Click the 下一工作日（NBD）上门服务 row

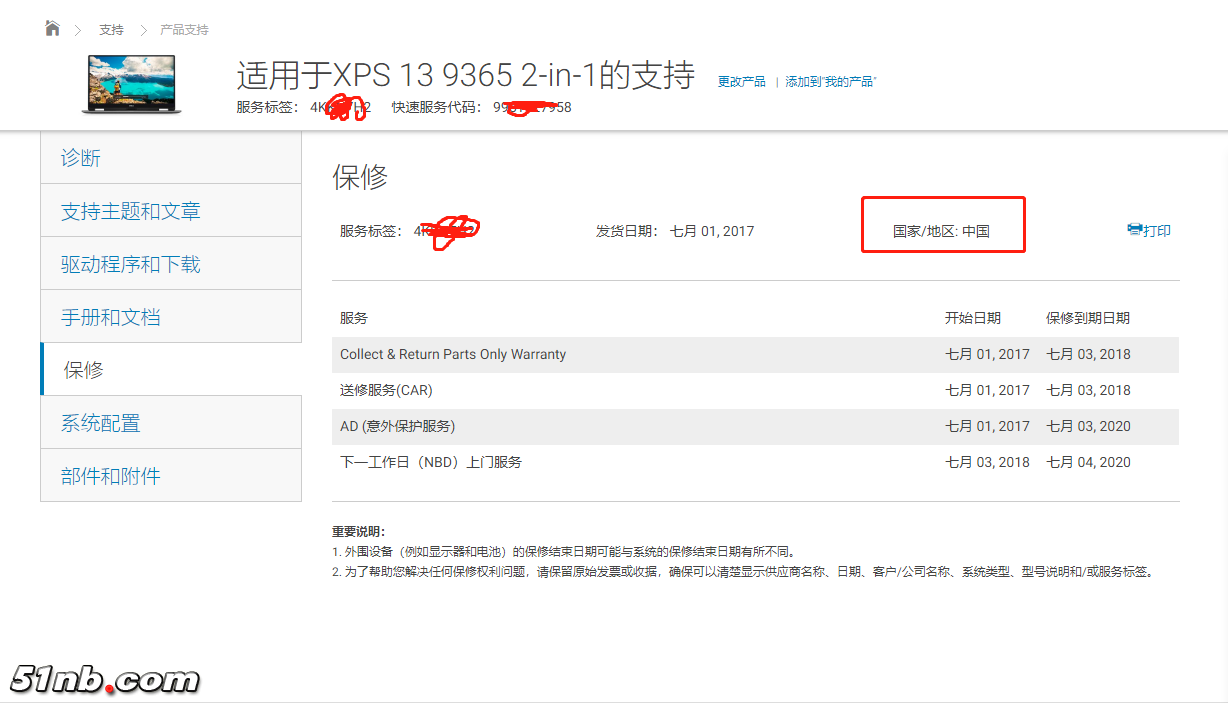[x=431, y=462]
